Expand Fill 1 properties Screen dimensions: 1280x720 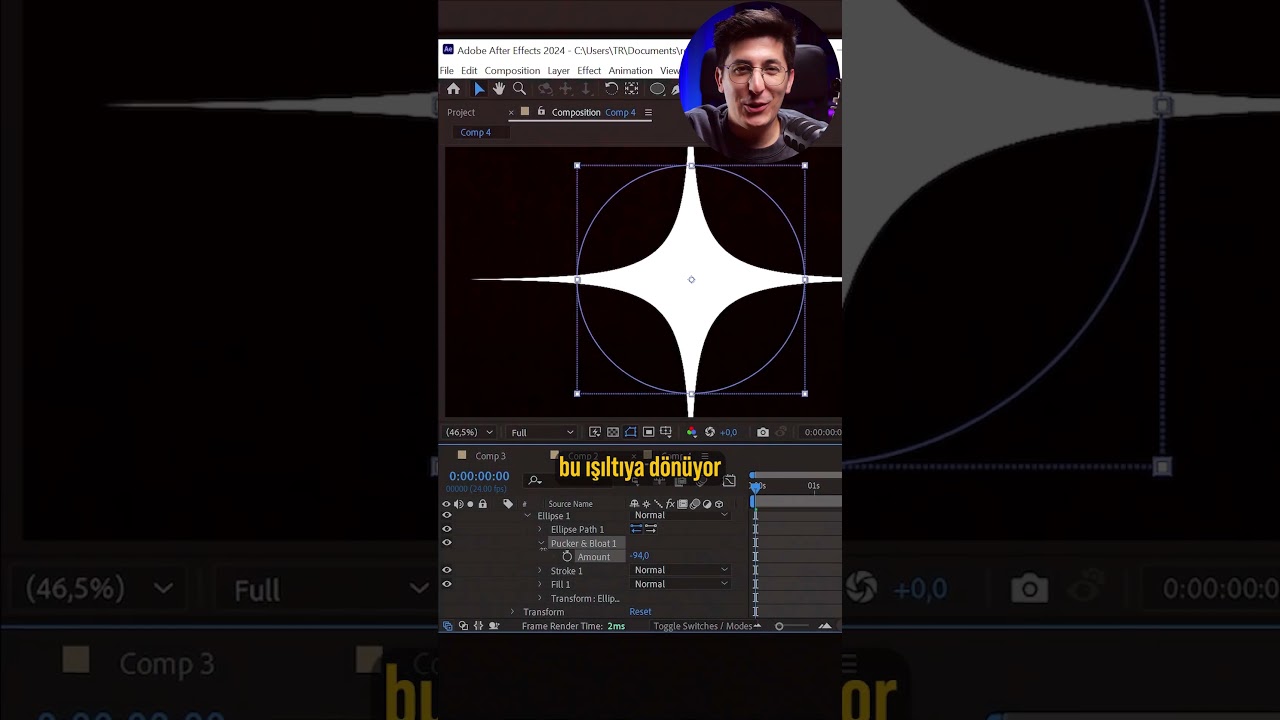(x=540, y=584)
